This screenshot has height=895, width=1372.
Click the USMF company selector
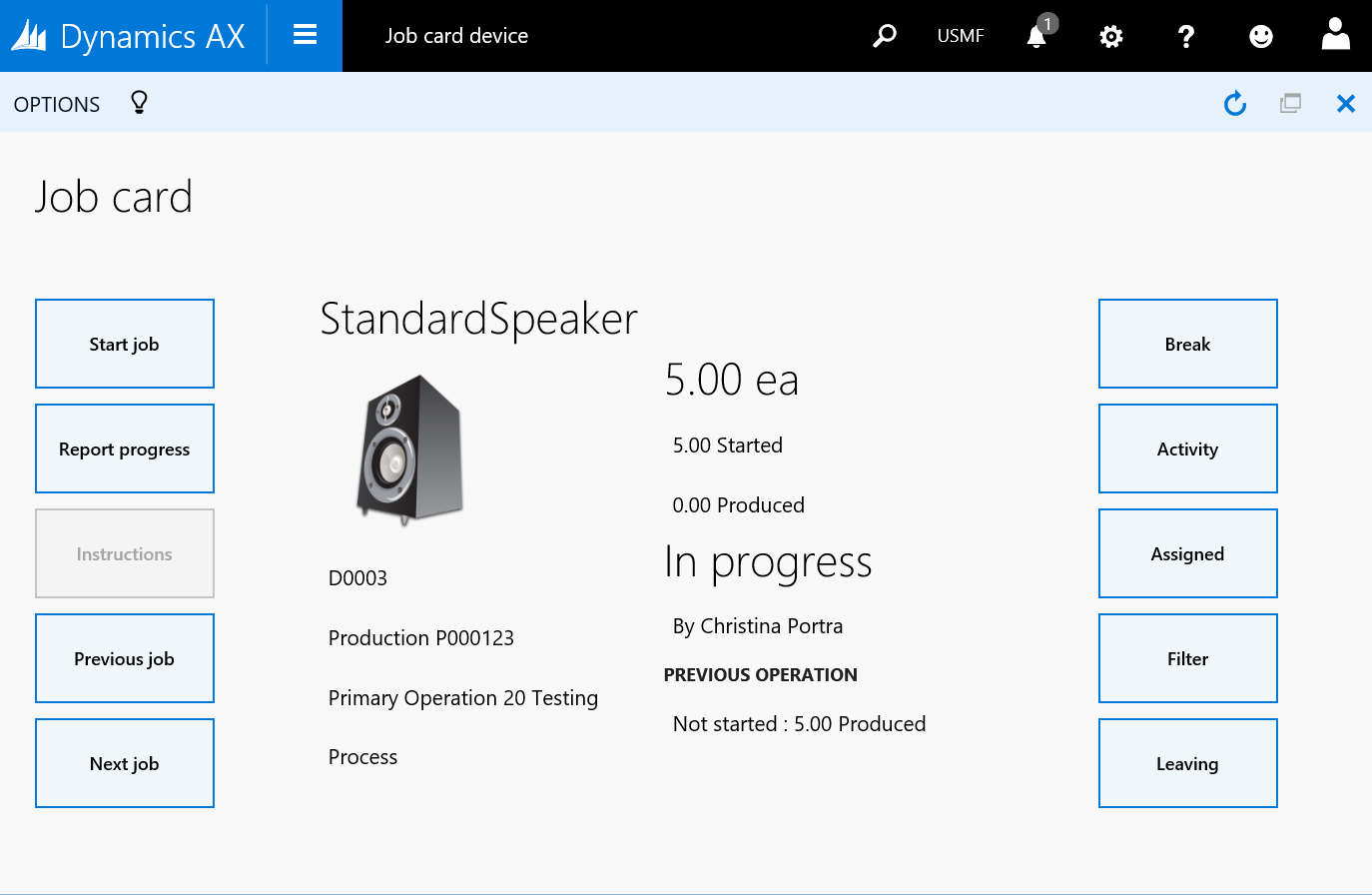point(960,36)
